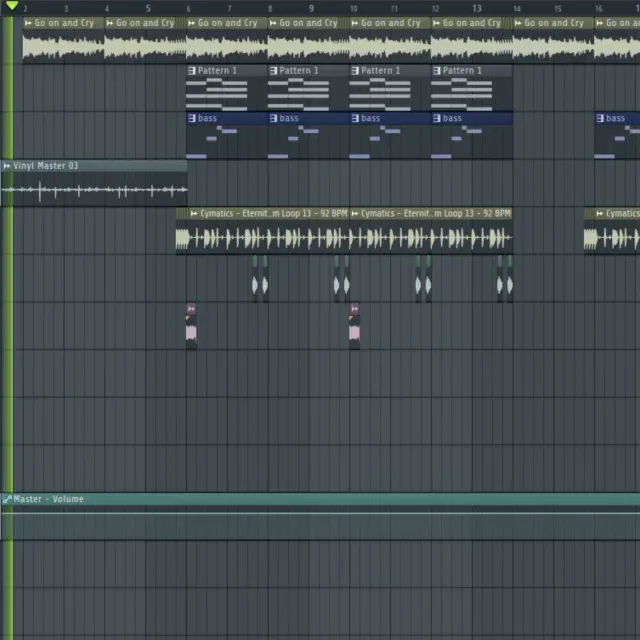Select the 'bass' title at bar 8
The image size is (640, 640).
coord(289,118)
